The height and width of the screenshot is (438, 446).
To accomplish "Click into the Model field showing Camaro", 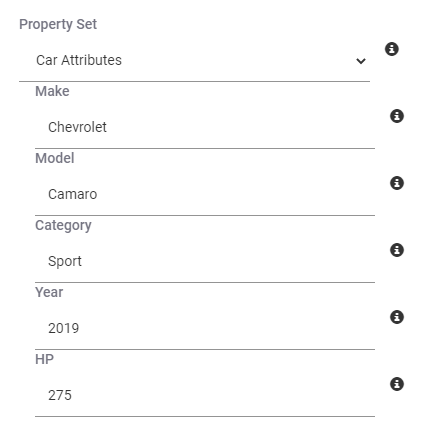I will pos(205,194).
